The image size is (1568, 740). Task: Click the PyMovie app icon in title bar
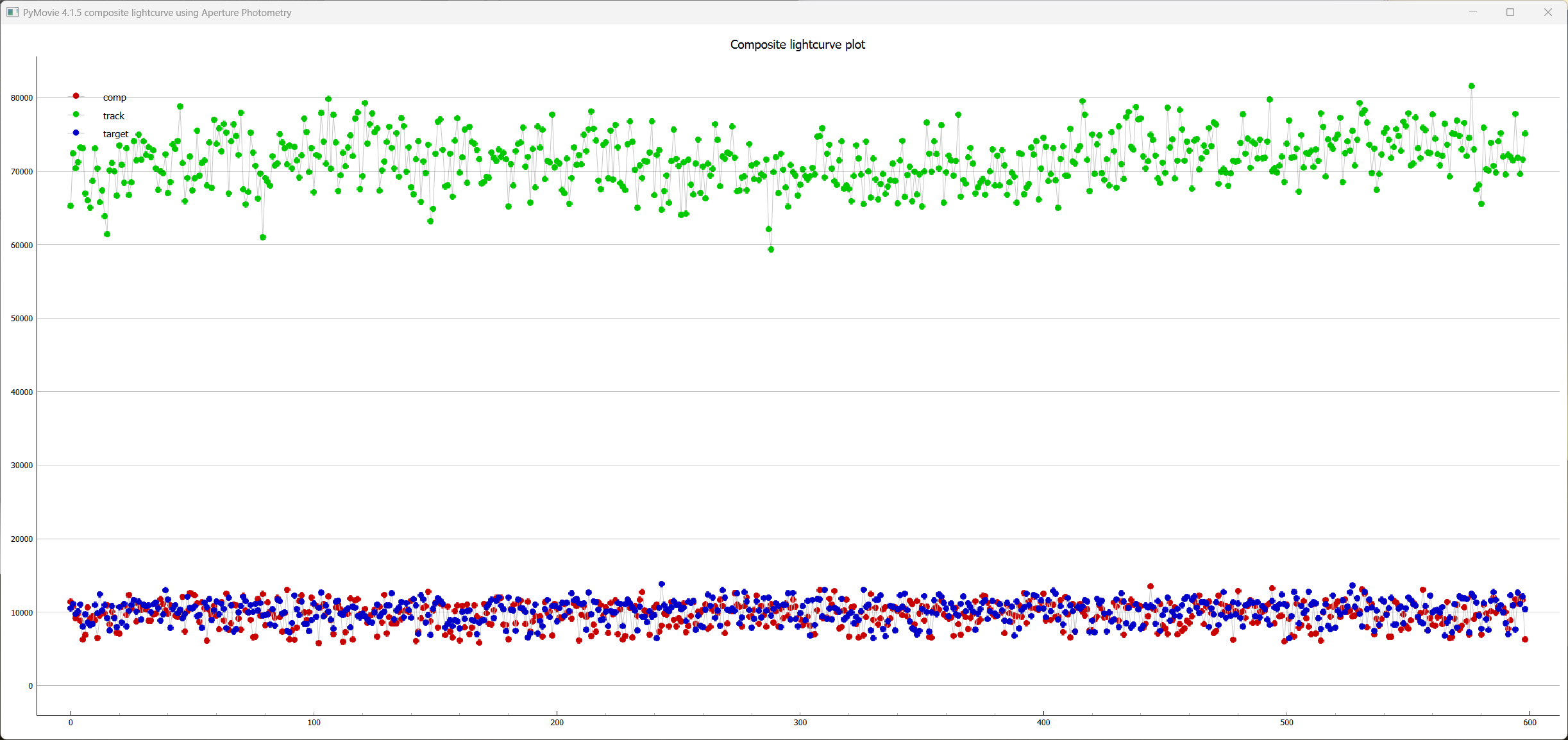[12, 12]
